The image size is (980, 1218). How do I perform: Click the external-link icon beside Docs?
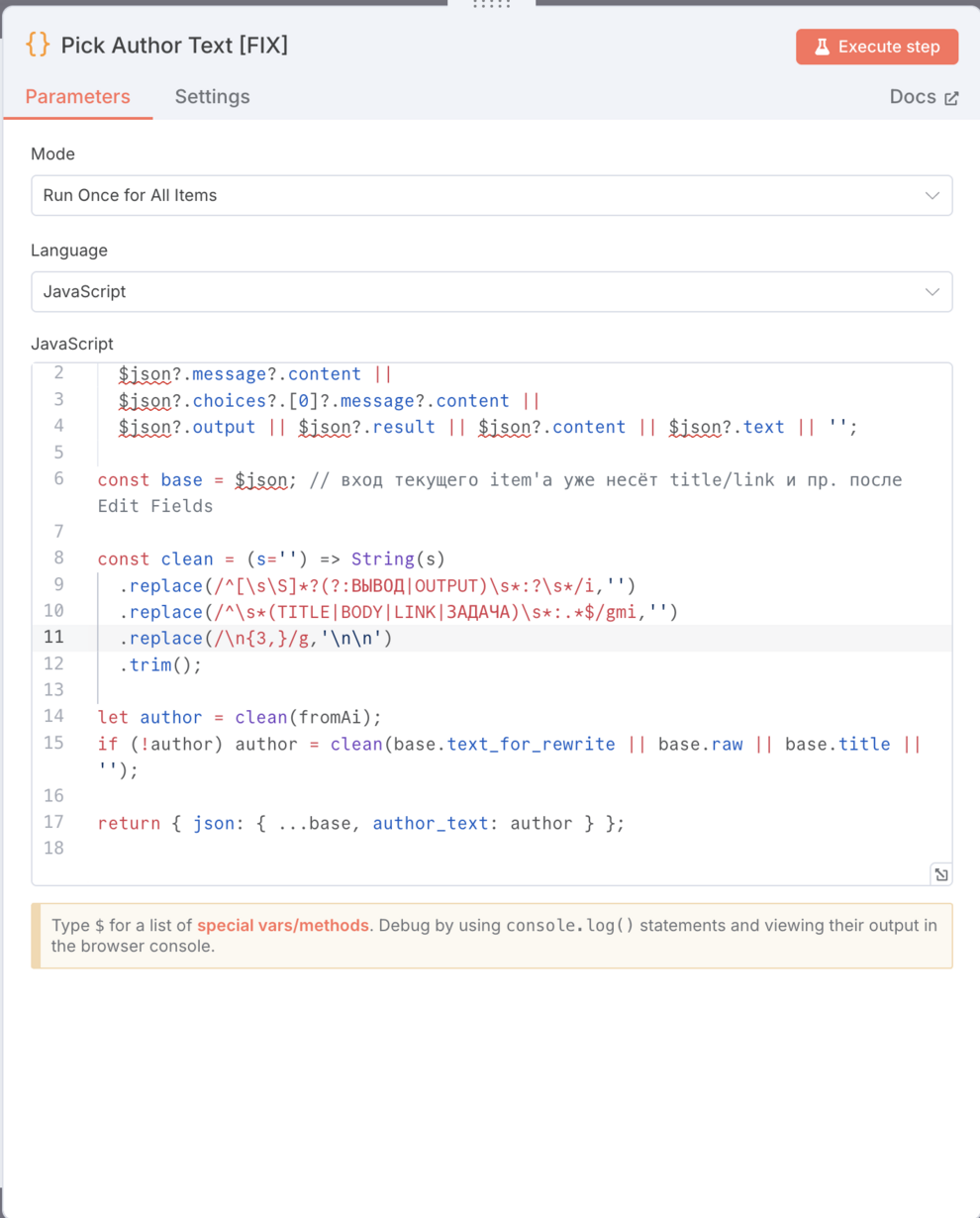[951, 98]
